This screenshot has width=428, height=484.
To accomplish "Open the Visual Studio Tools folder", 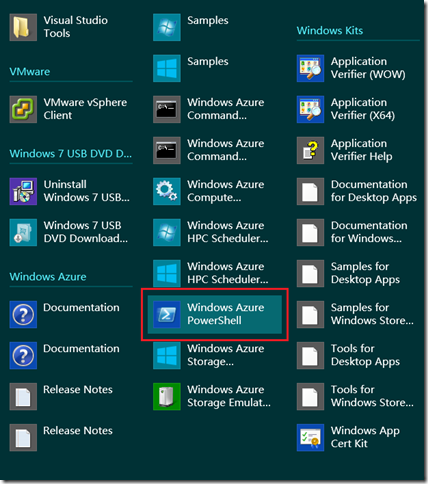I will click(x=59, y=27).
